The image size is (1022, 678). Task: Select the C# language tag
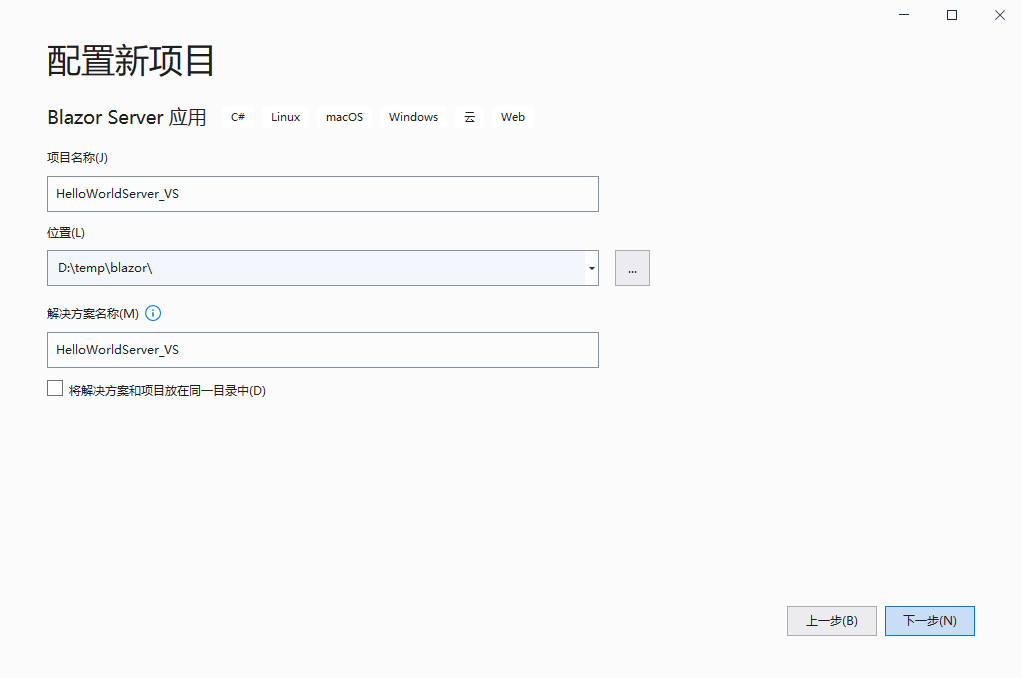tap(237, 117)
